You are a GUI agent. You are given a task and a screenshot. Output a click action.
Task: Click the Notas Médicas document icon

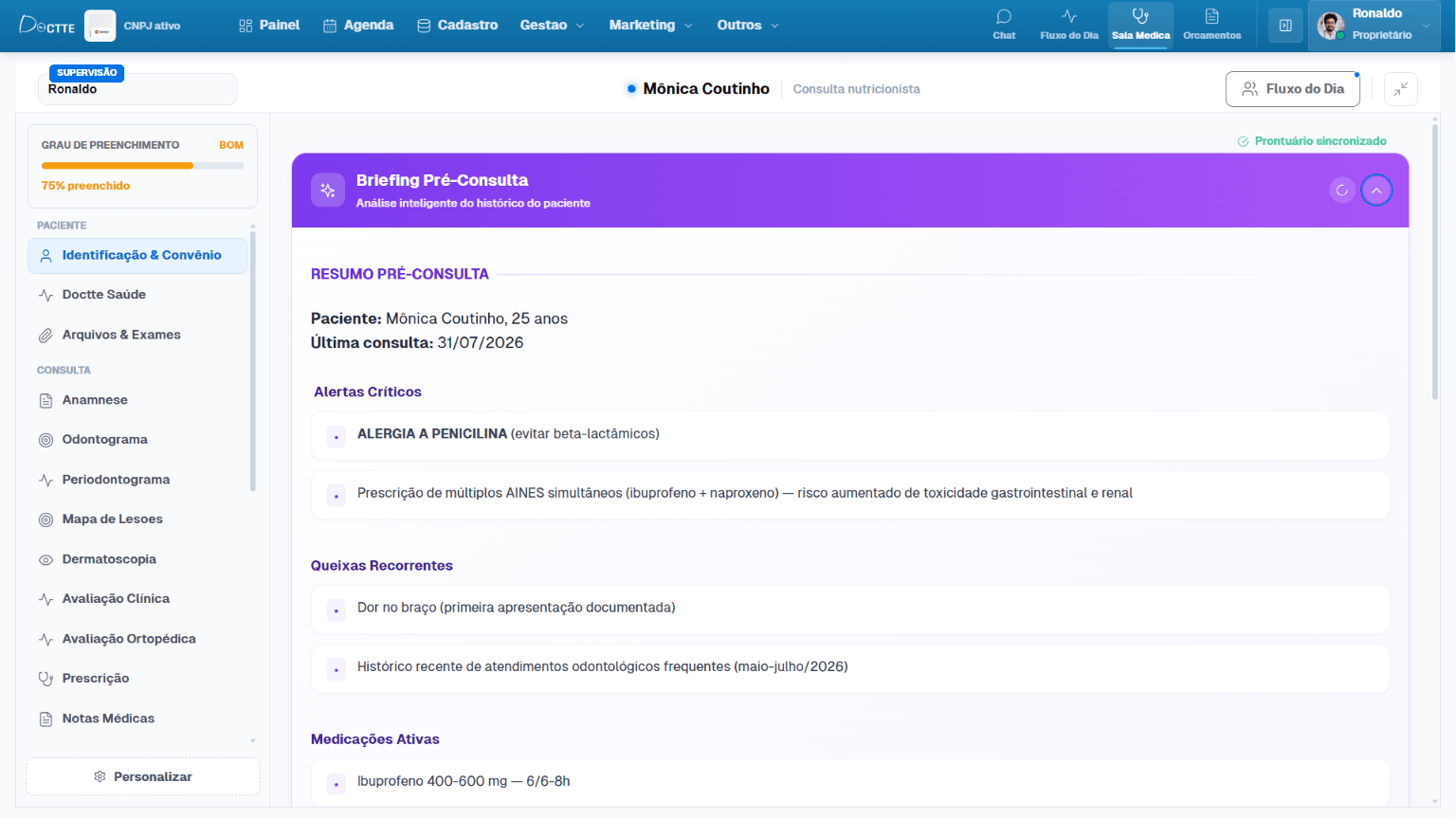point(45,719)
